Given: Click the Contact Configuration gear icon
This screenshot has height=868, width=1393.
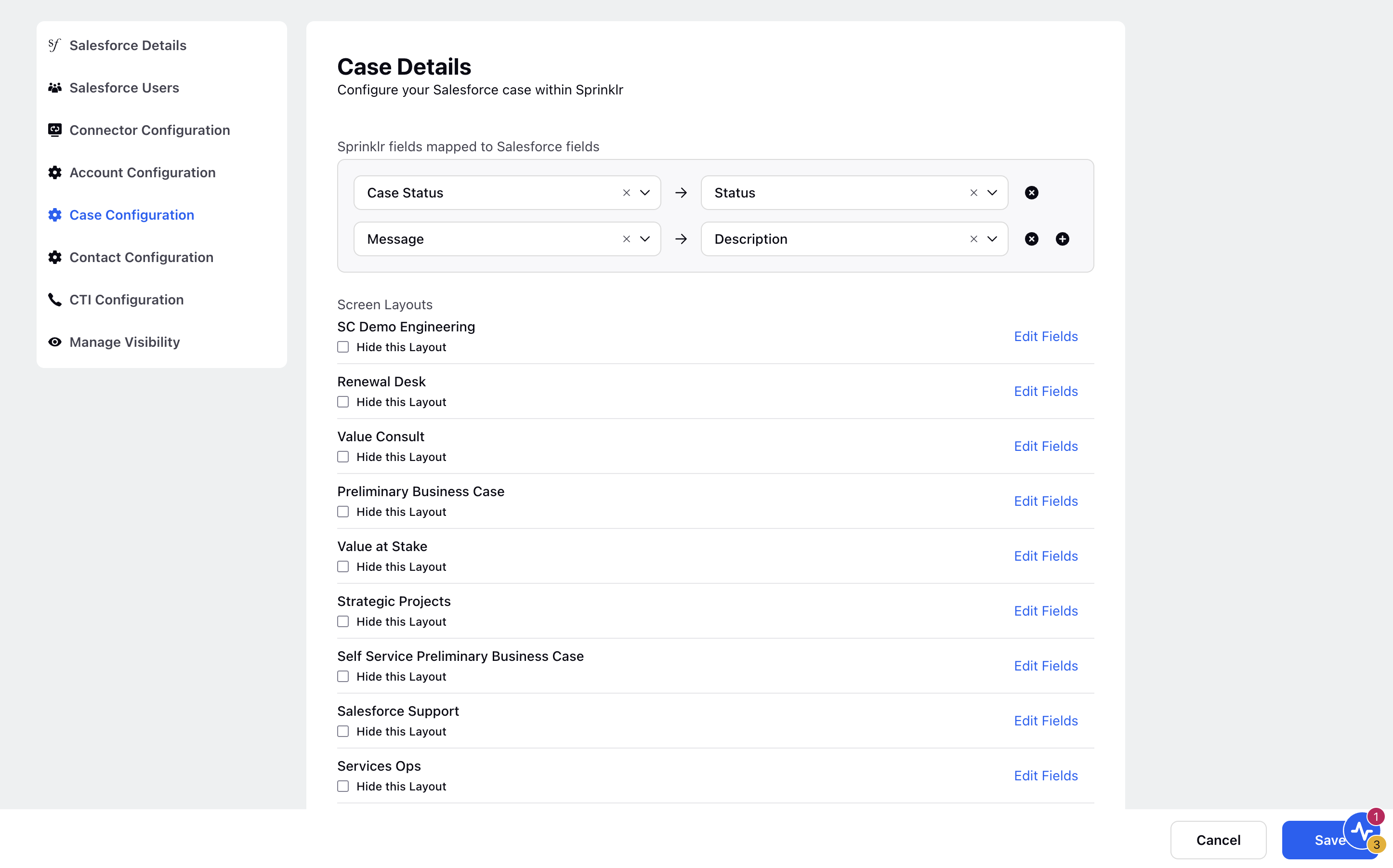Looking at the screenshot, I should pos(54,258).
